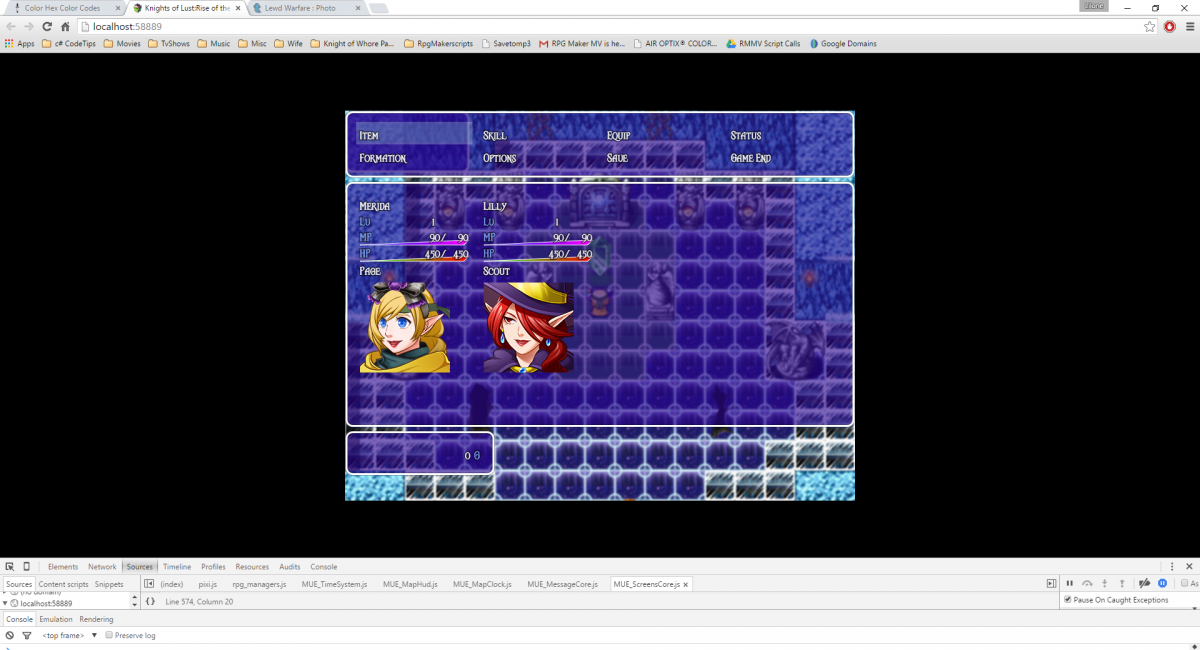Toggle the device mode icon in DevTools
This screenshot has height=650, width=1200.
point(26,566)
